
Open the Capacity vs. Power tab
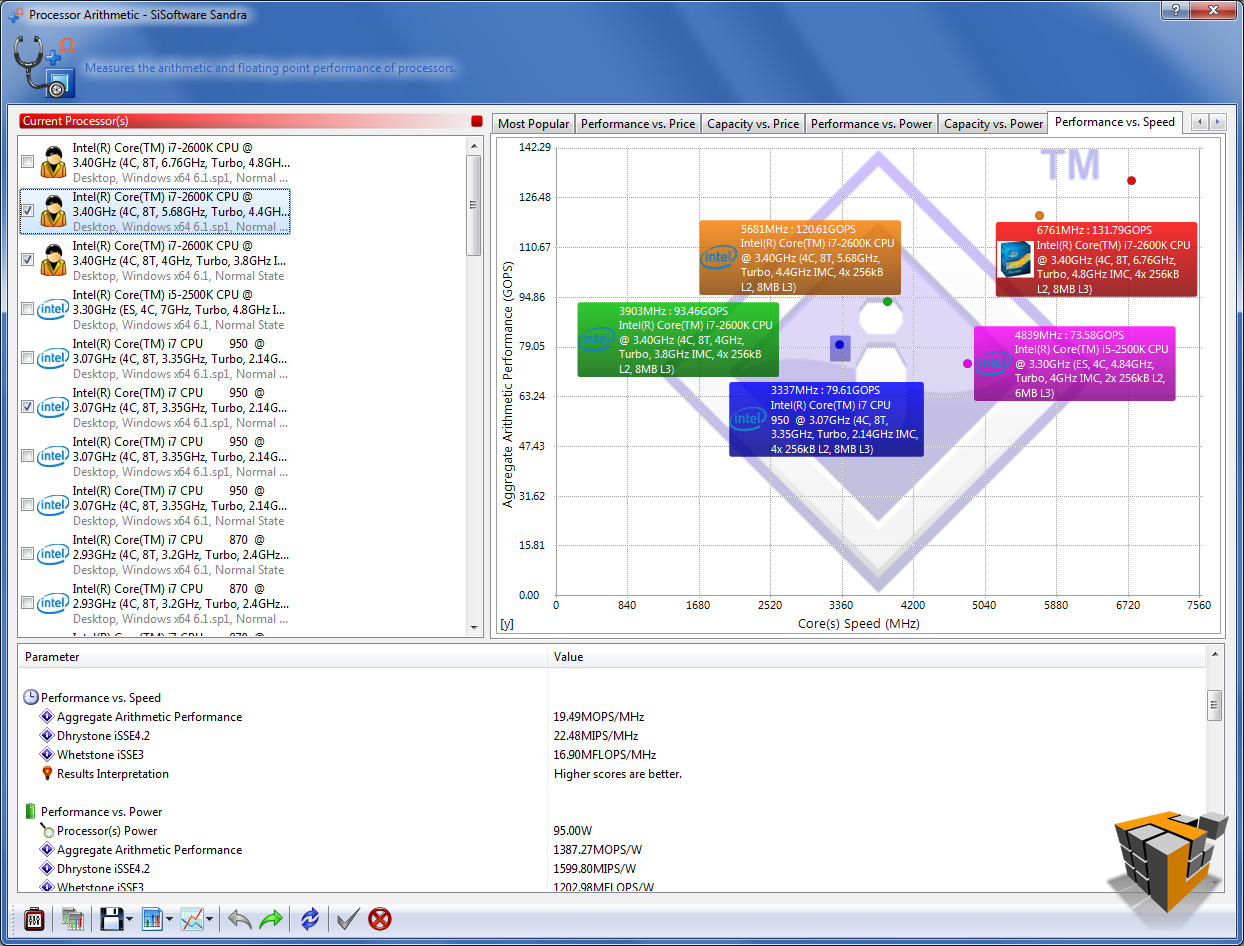(993, 124)
